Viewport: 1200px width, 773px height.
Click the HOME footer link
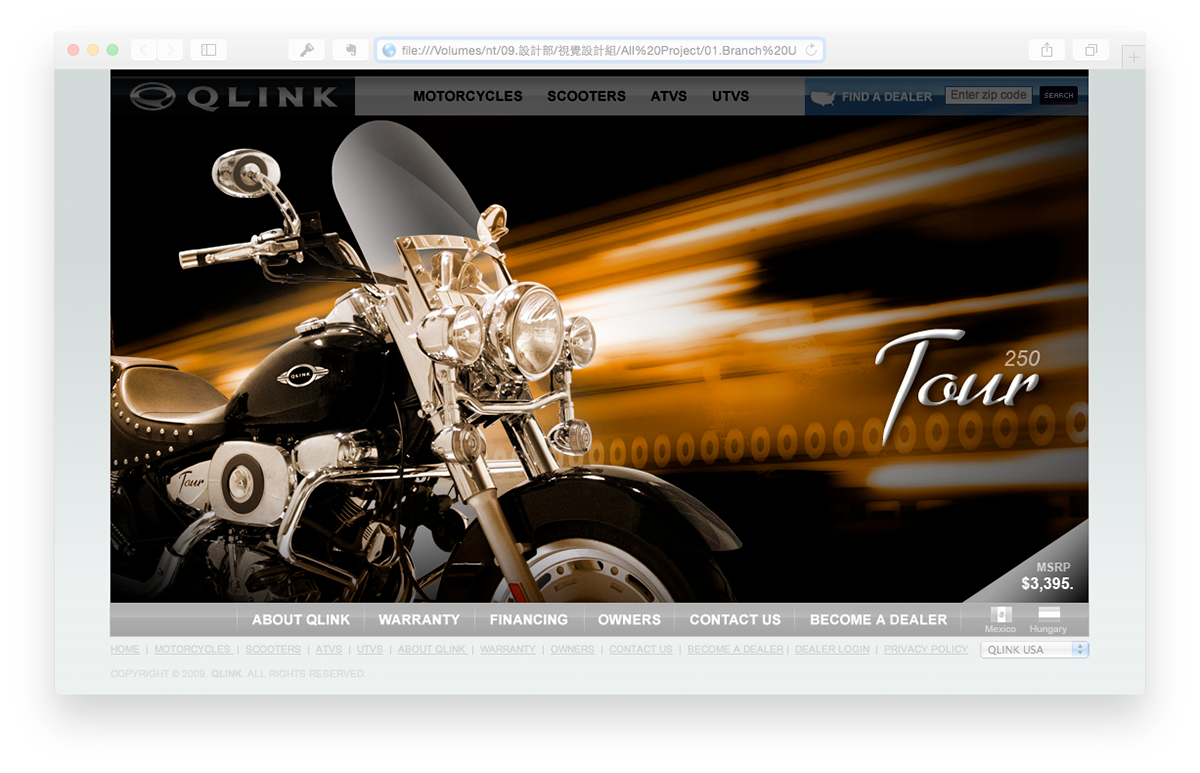coord(125,650)
